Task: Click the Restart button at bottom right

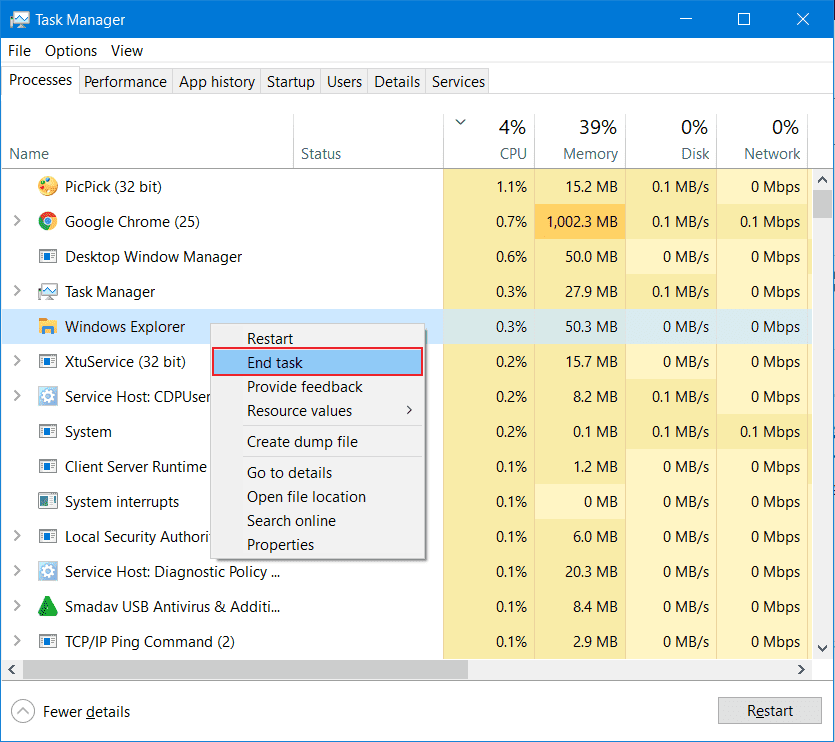Action: (769, 711)
